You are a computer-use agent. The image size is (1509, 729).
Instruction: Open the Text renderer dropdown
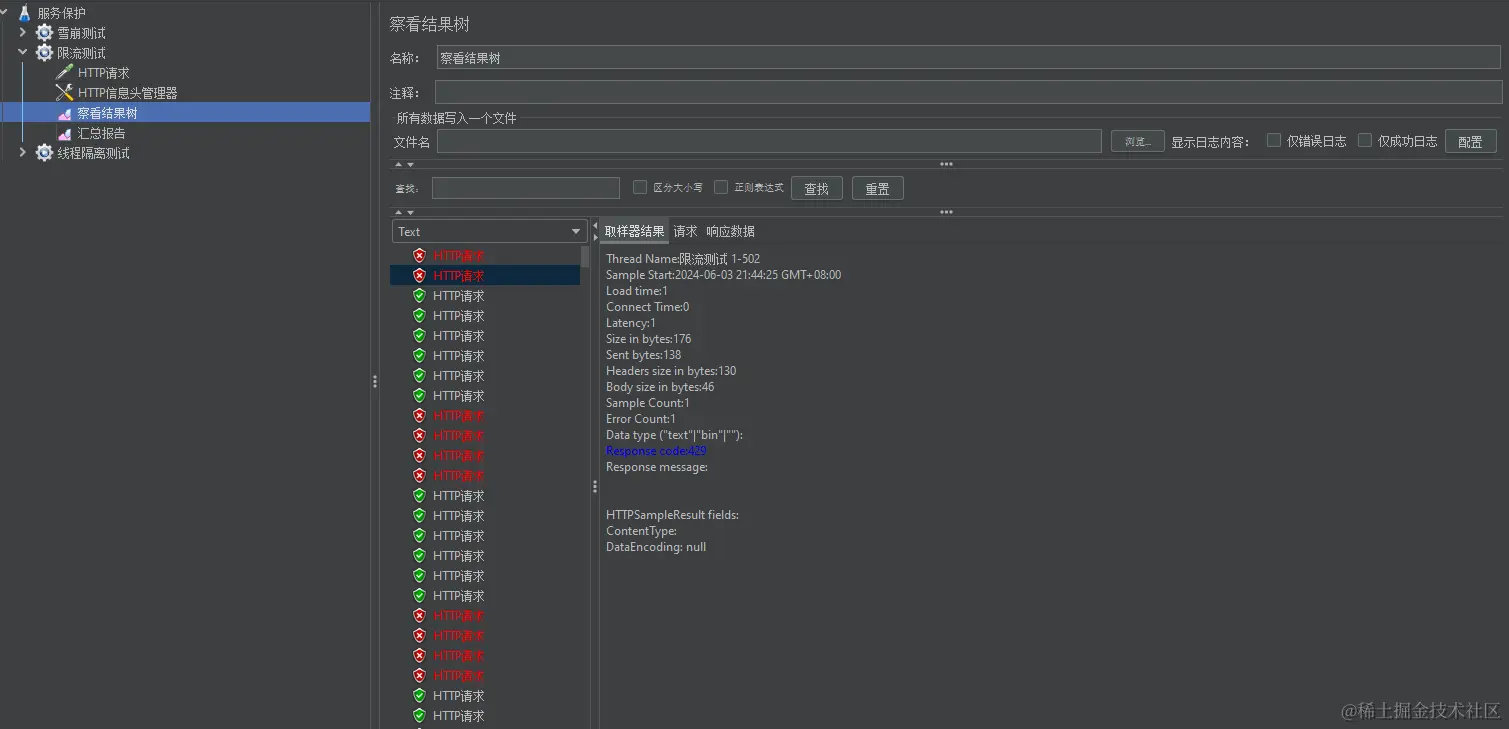coord(489,231)
